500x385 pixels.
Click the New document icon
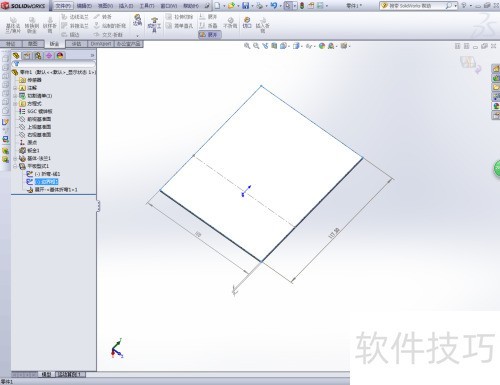[217, 6]
